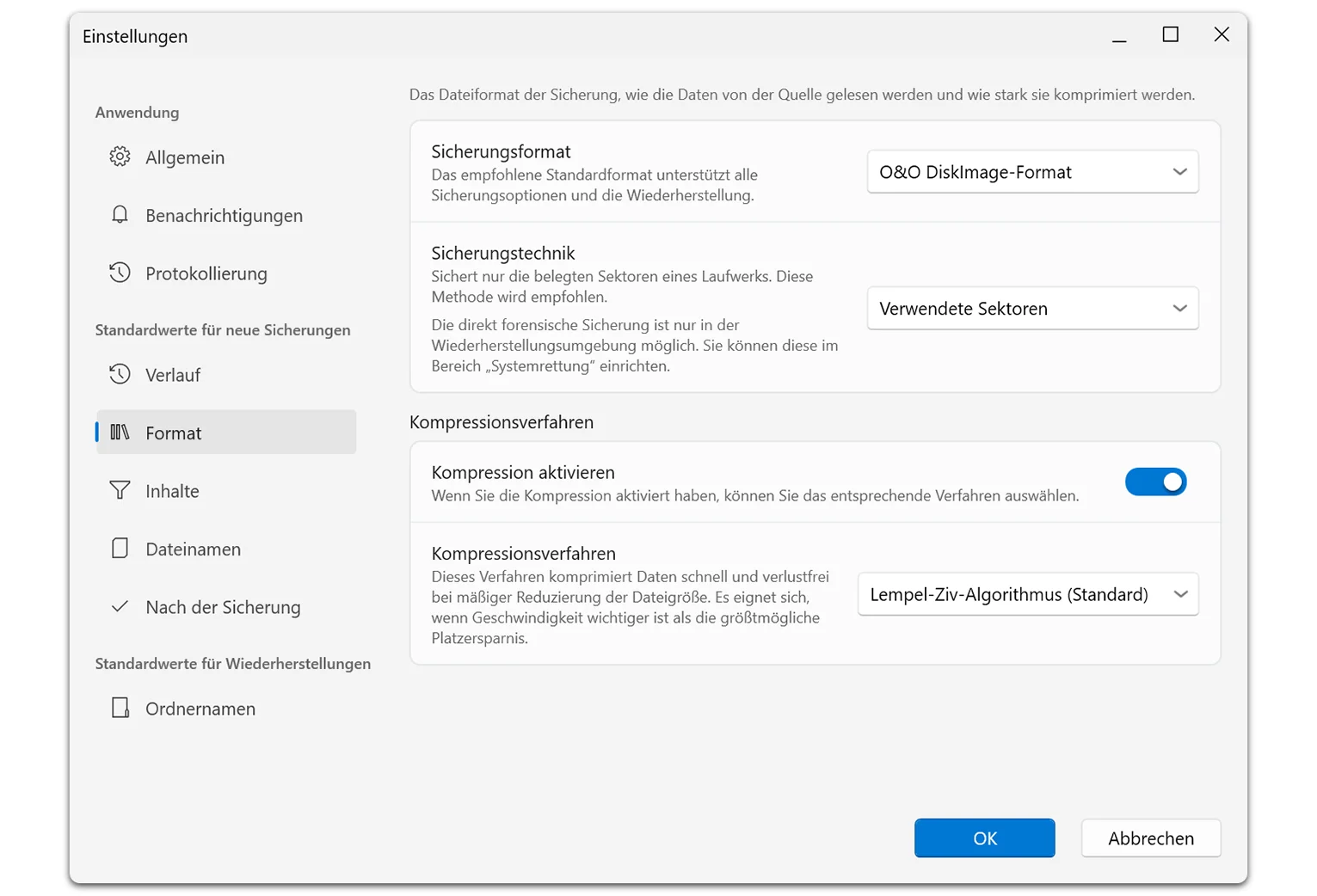Click the Sicherungsformat setting title
1317x896 pixels.
501,151
